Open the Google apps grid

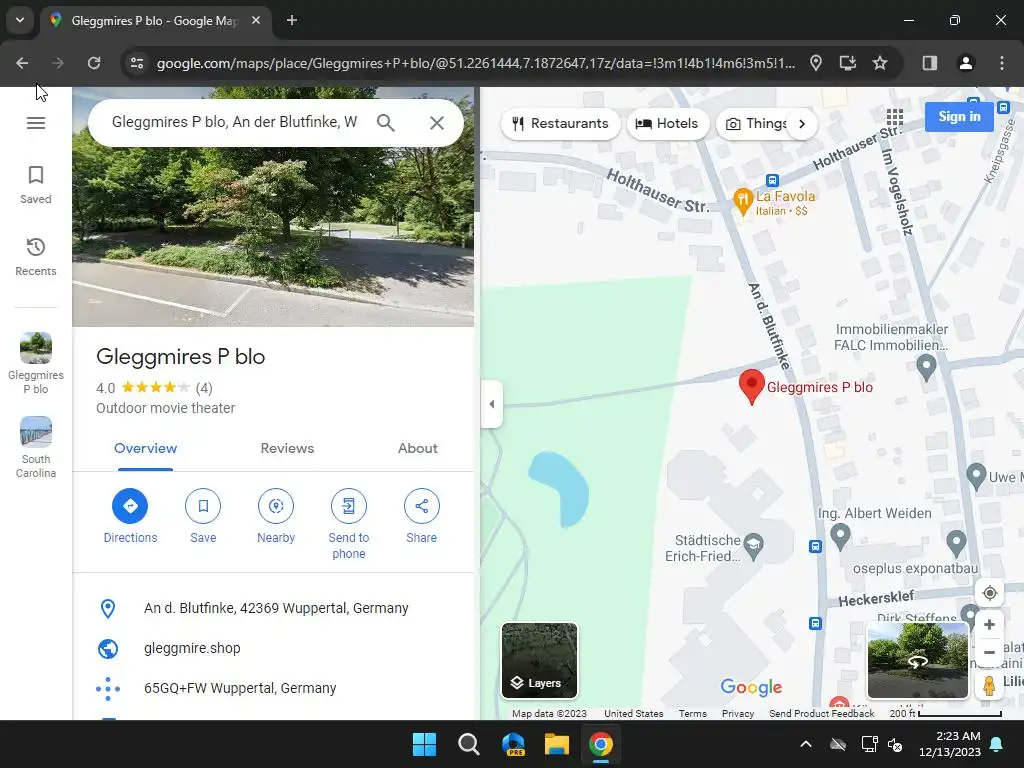click(x=895, y=117)
